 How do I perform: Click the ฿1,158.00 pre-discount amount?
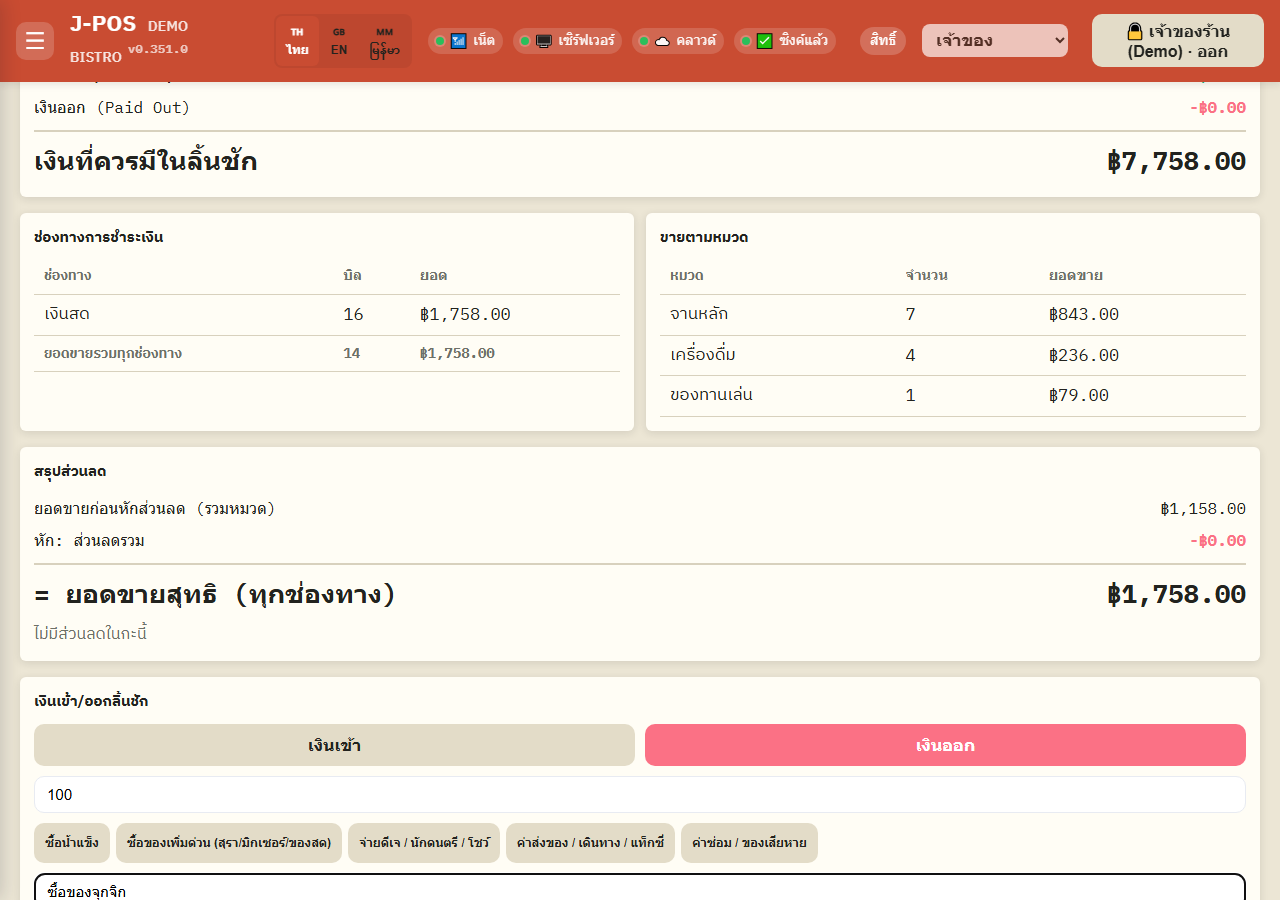pyautogui.click(x=1203, y=509)
